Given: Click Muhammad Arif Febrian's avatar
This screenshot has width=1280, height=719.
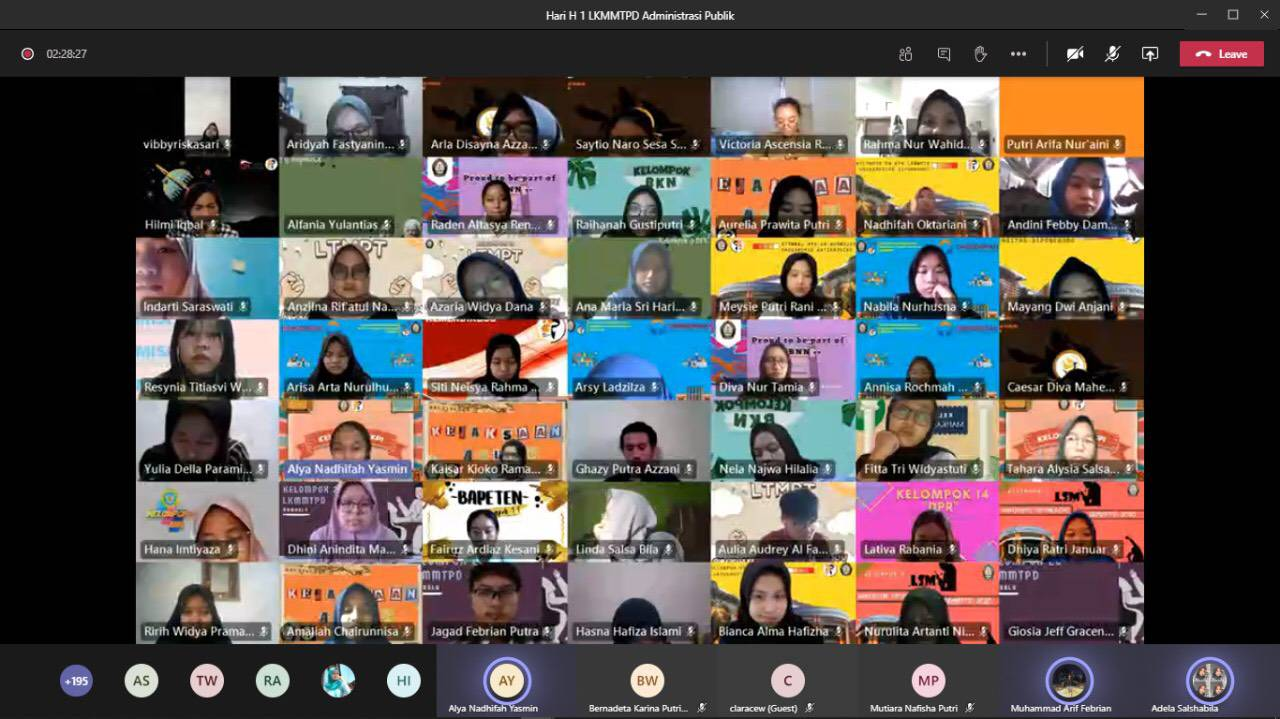Looking at the screenshot, I should [1068, 682].
